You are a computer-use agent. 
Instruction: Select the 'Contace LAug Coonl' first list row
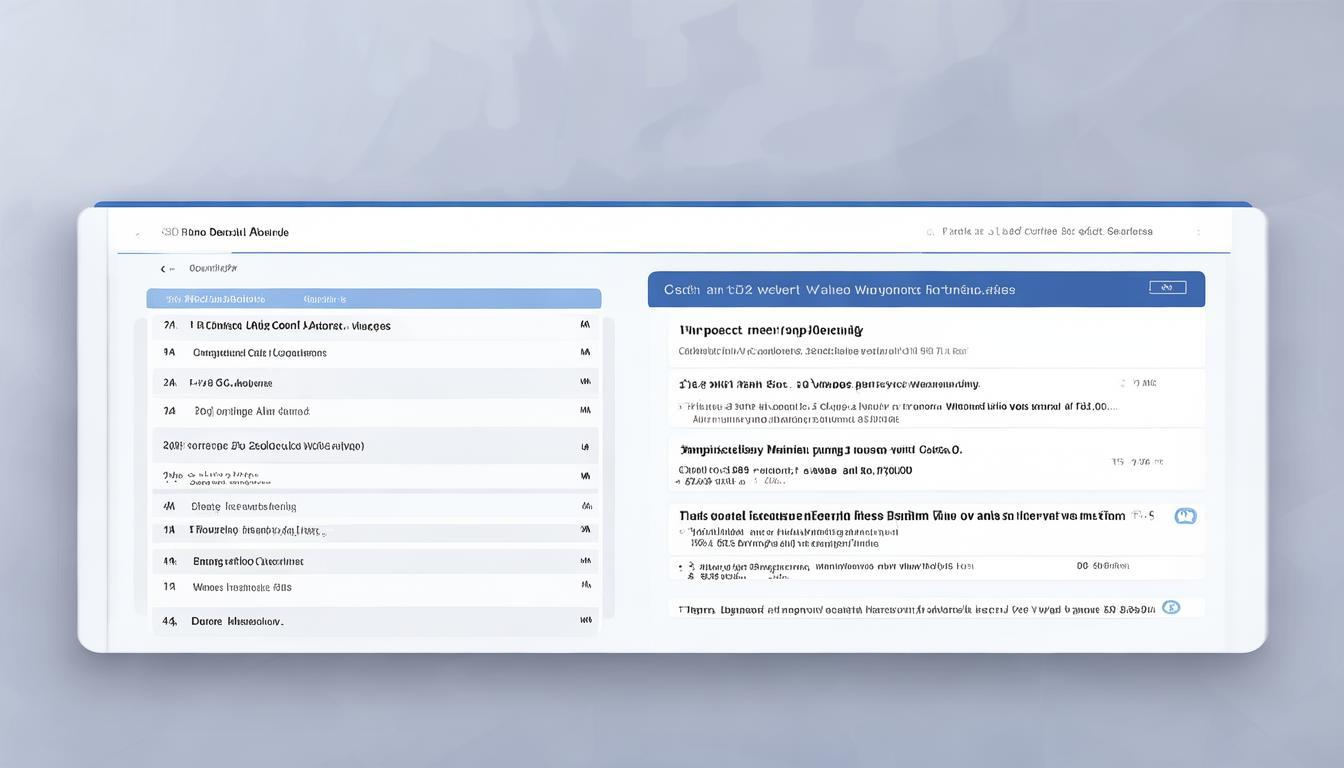290,325
